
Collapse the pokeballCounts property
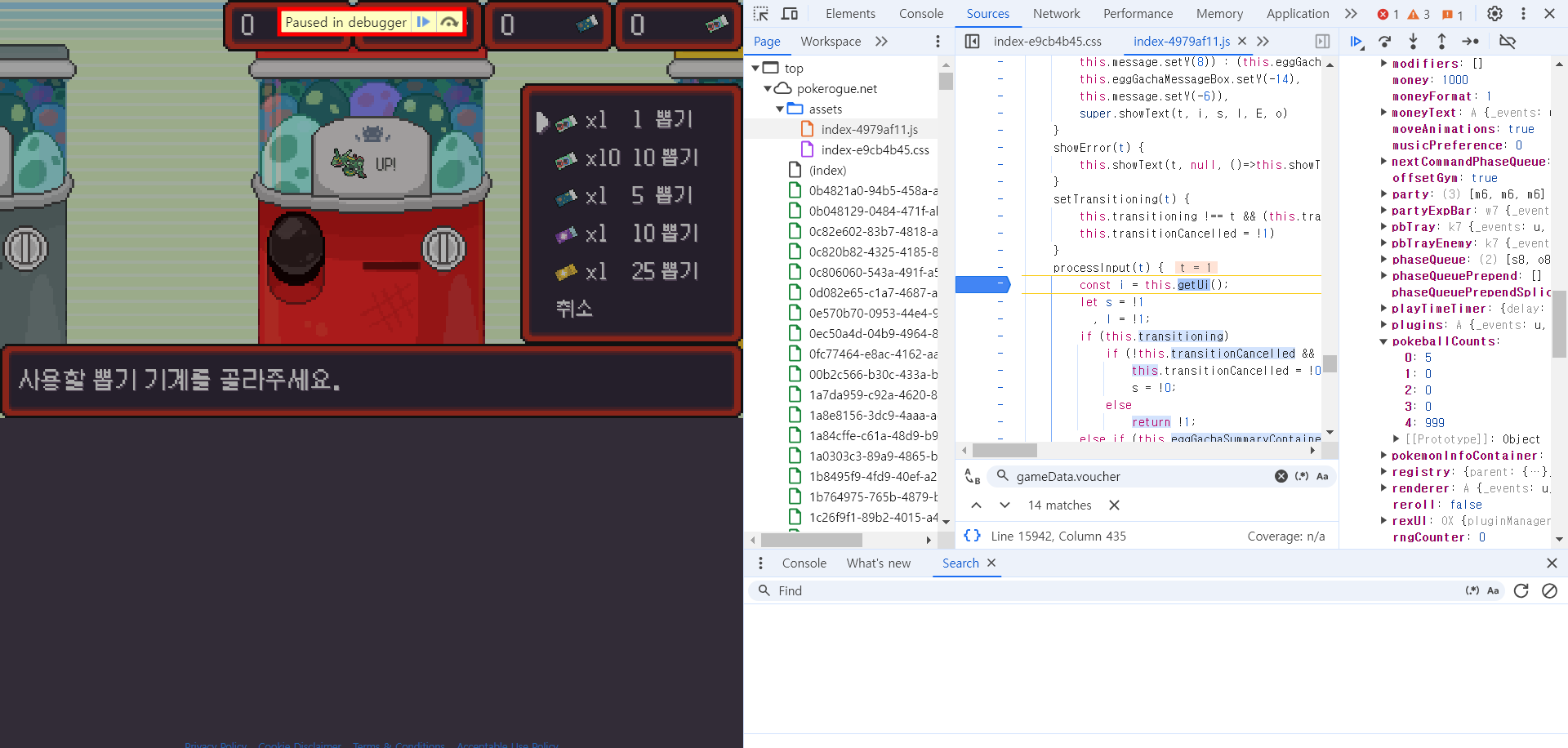[1383, 341]
